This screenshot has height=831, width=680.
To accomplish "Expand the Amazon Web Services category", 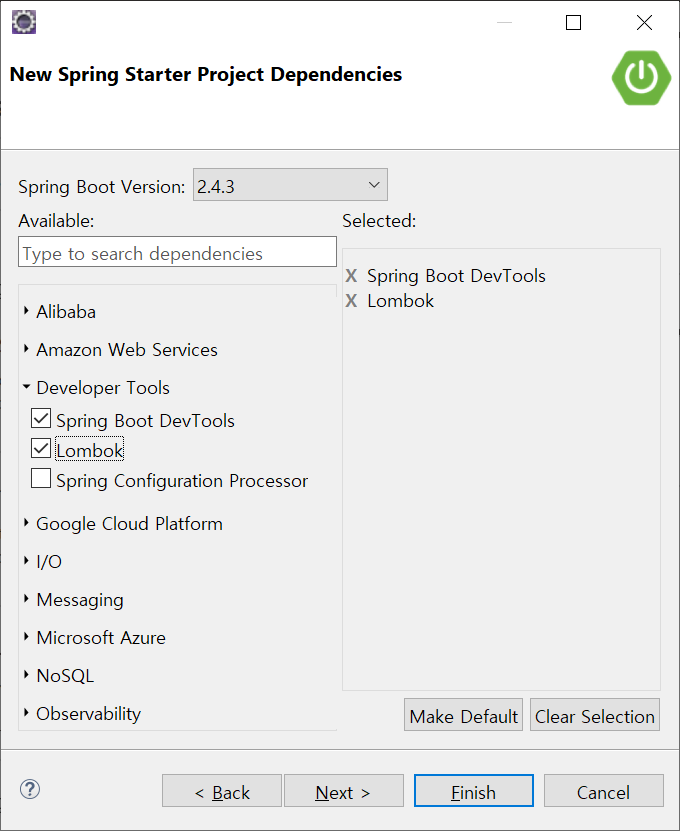I will point(26,350).
